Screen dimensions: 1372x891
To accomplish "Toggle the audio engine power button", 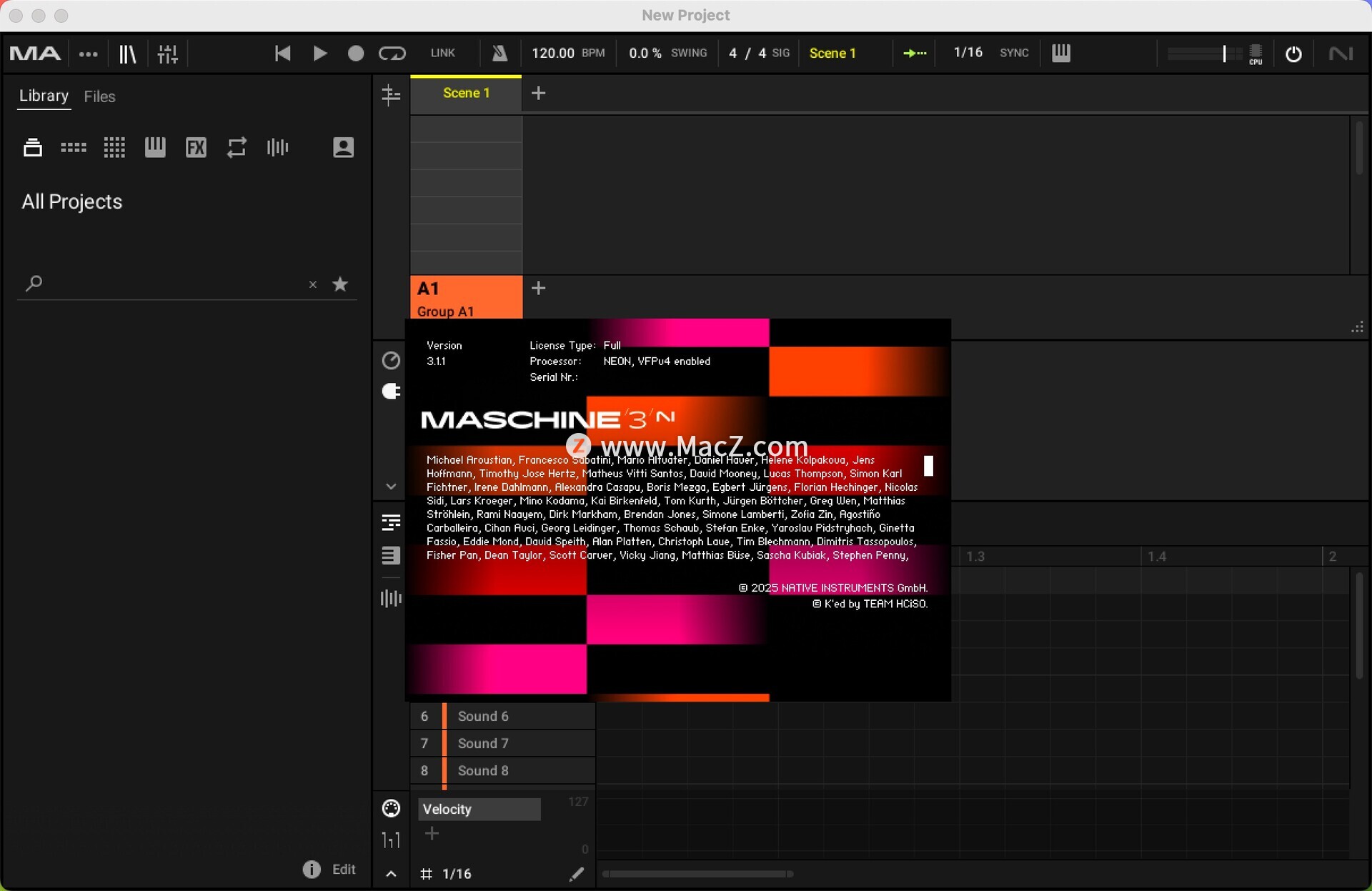I will 1293,54.
